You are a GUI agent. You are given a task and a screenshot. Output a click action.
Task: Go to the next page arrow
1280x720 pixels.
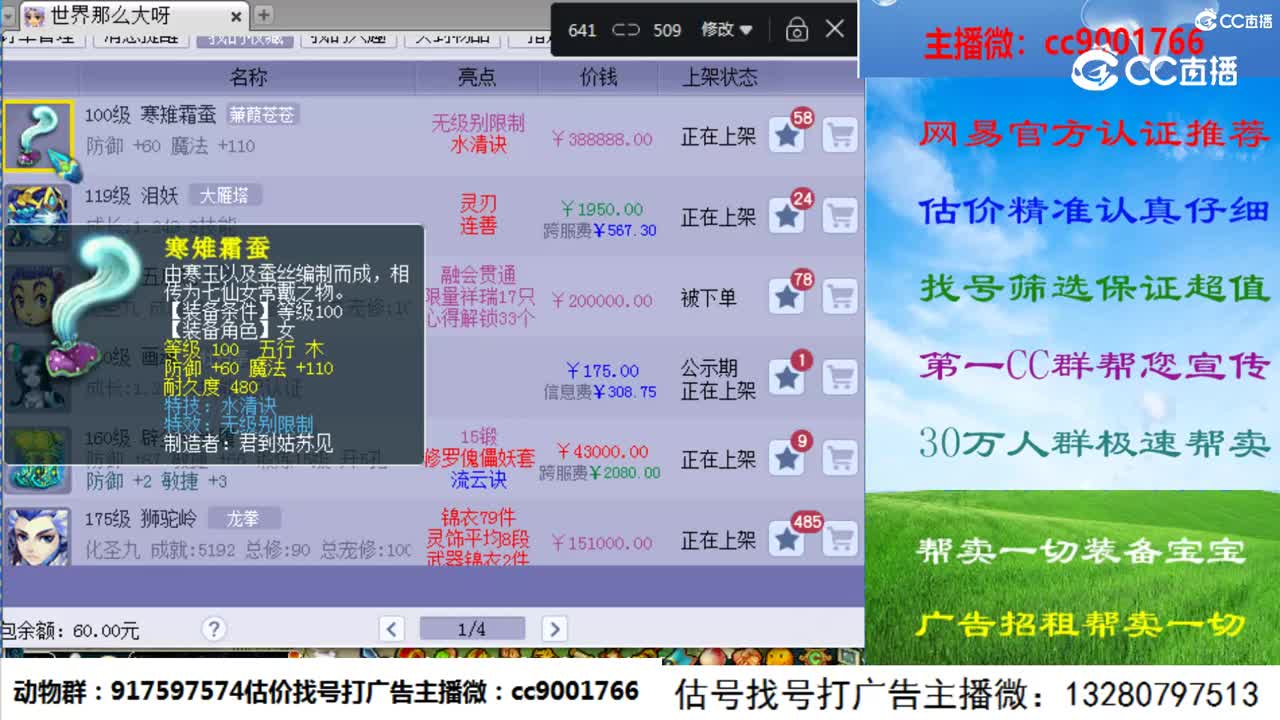(x=554, y=629)
